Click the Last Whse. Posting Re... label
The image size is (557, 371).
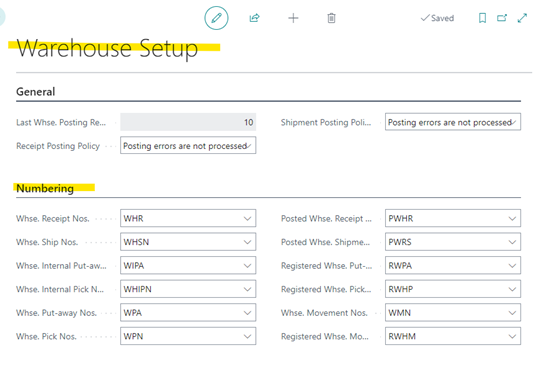coord(61,122)
